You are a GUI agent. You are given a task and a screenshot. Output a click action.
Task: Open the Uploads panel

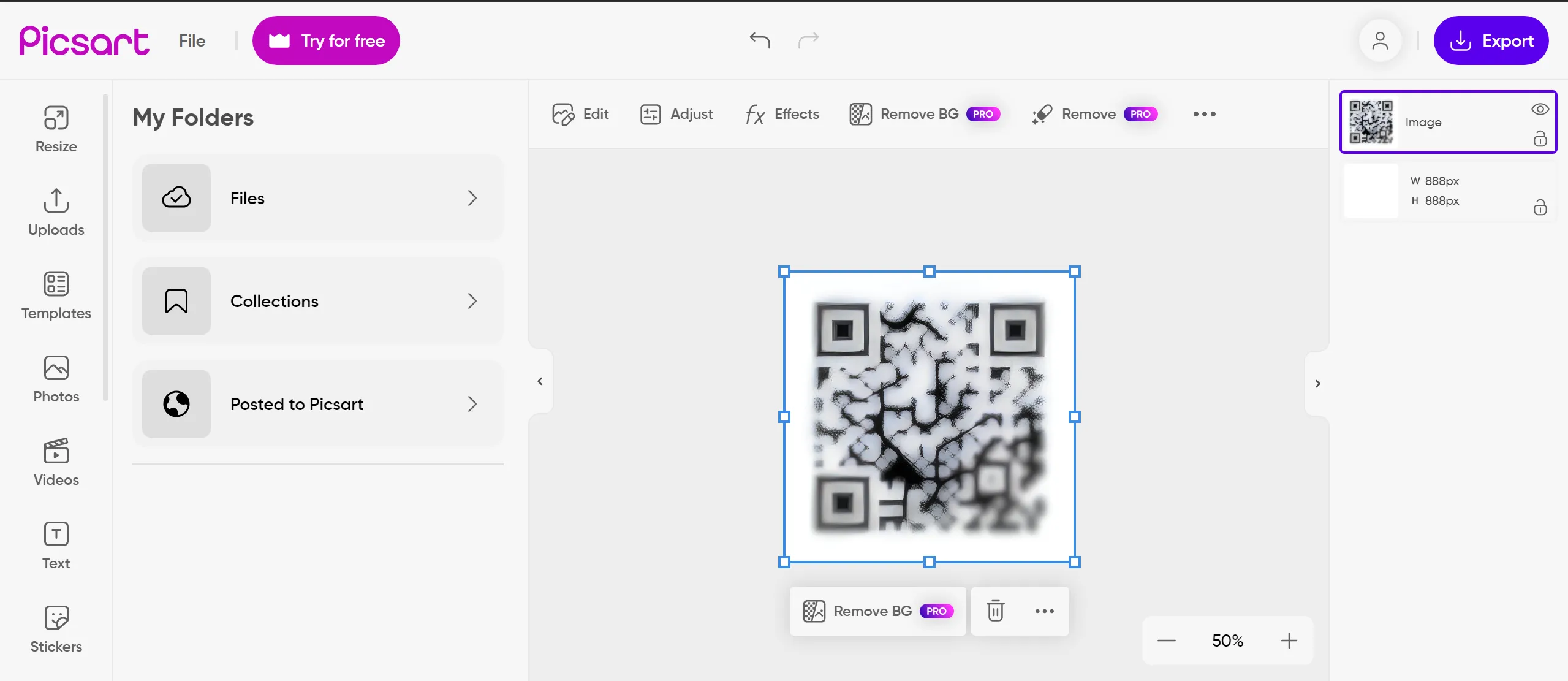click(56, 212)
